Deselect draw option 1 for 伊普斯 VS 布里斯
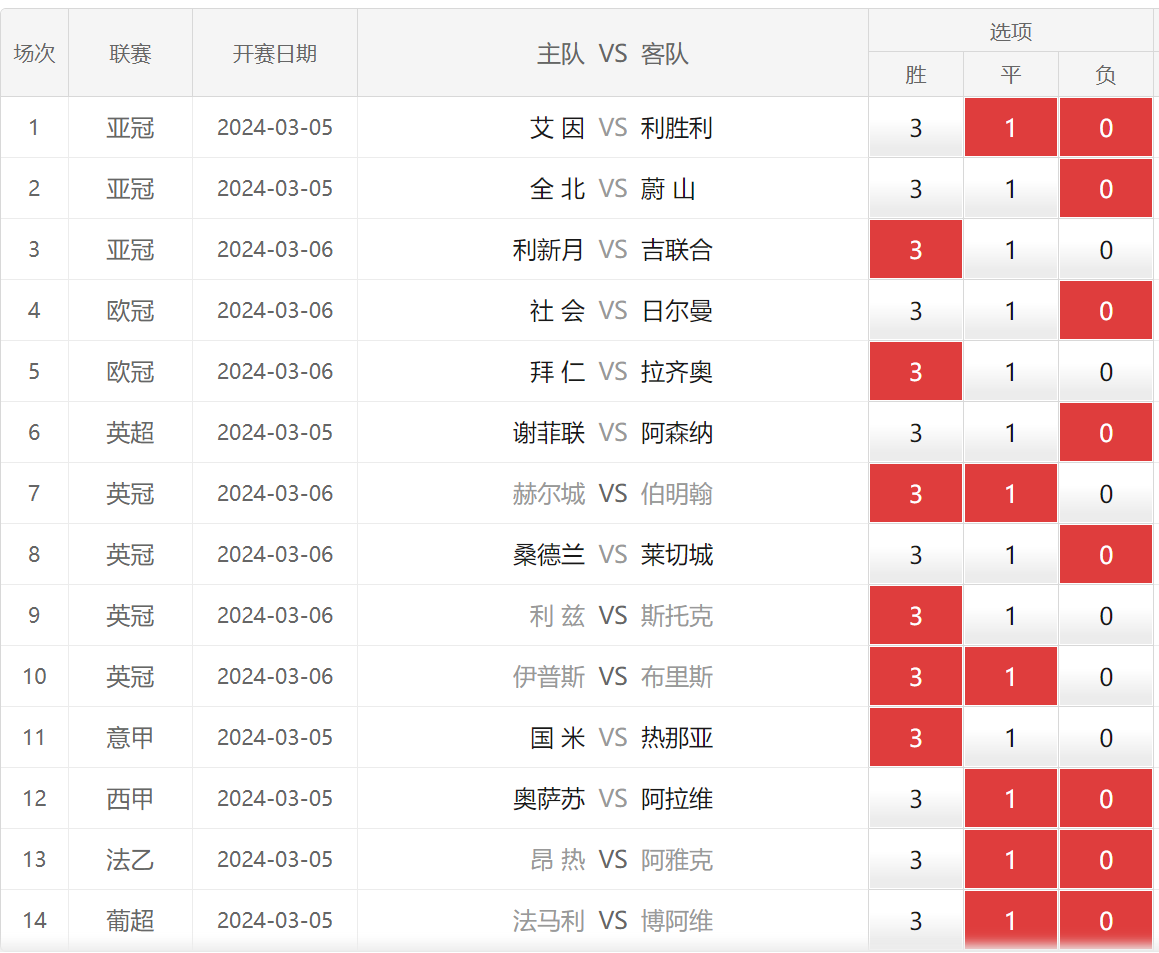This screenshot has height=953, width=1159. pyautogui.click(x=1010, y=676)
